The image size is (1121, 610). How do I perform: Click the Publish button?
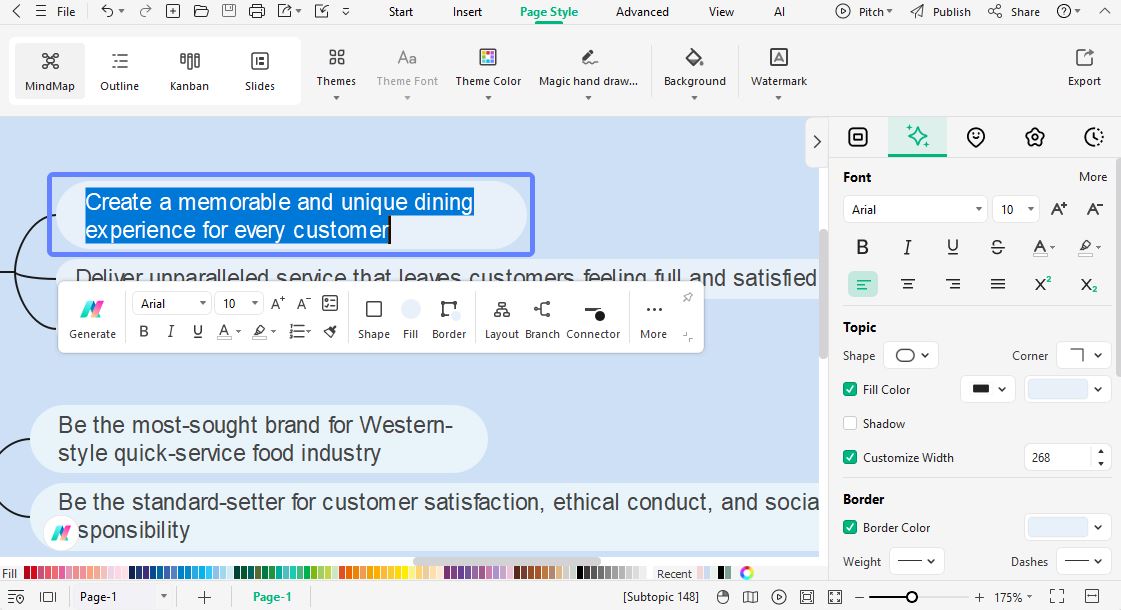(x=940, y=12)
